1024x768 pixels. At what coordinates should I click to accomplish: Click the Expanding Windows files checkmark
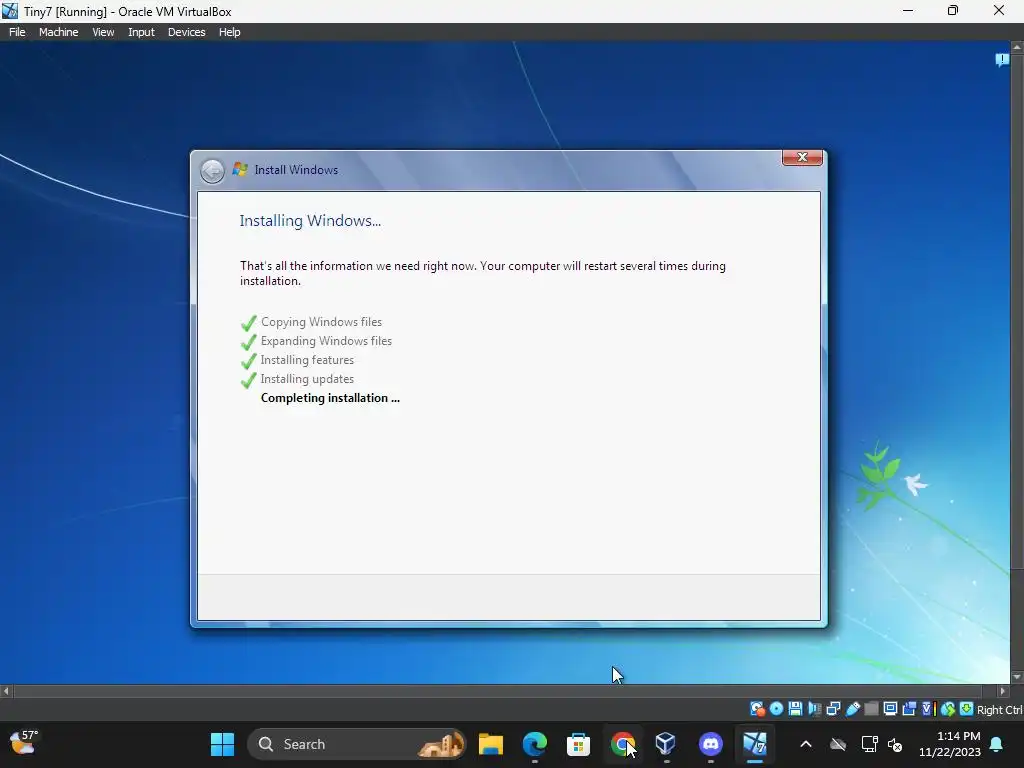click(x=248, y=342)
